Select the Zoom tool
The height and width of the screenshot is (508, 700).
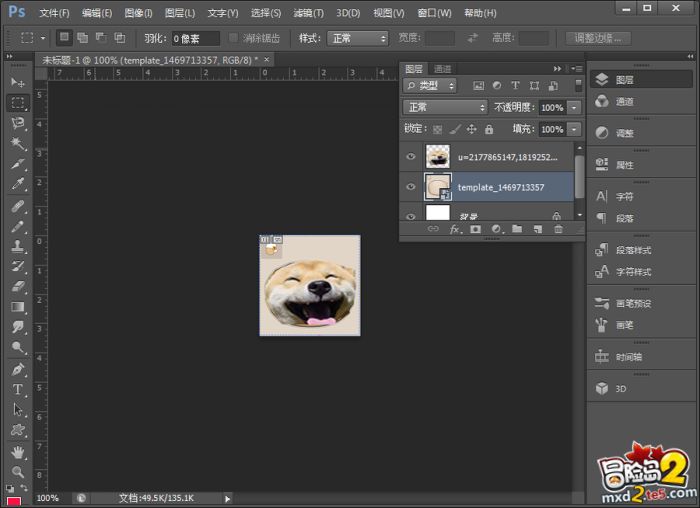point(18,472)
